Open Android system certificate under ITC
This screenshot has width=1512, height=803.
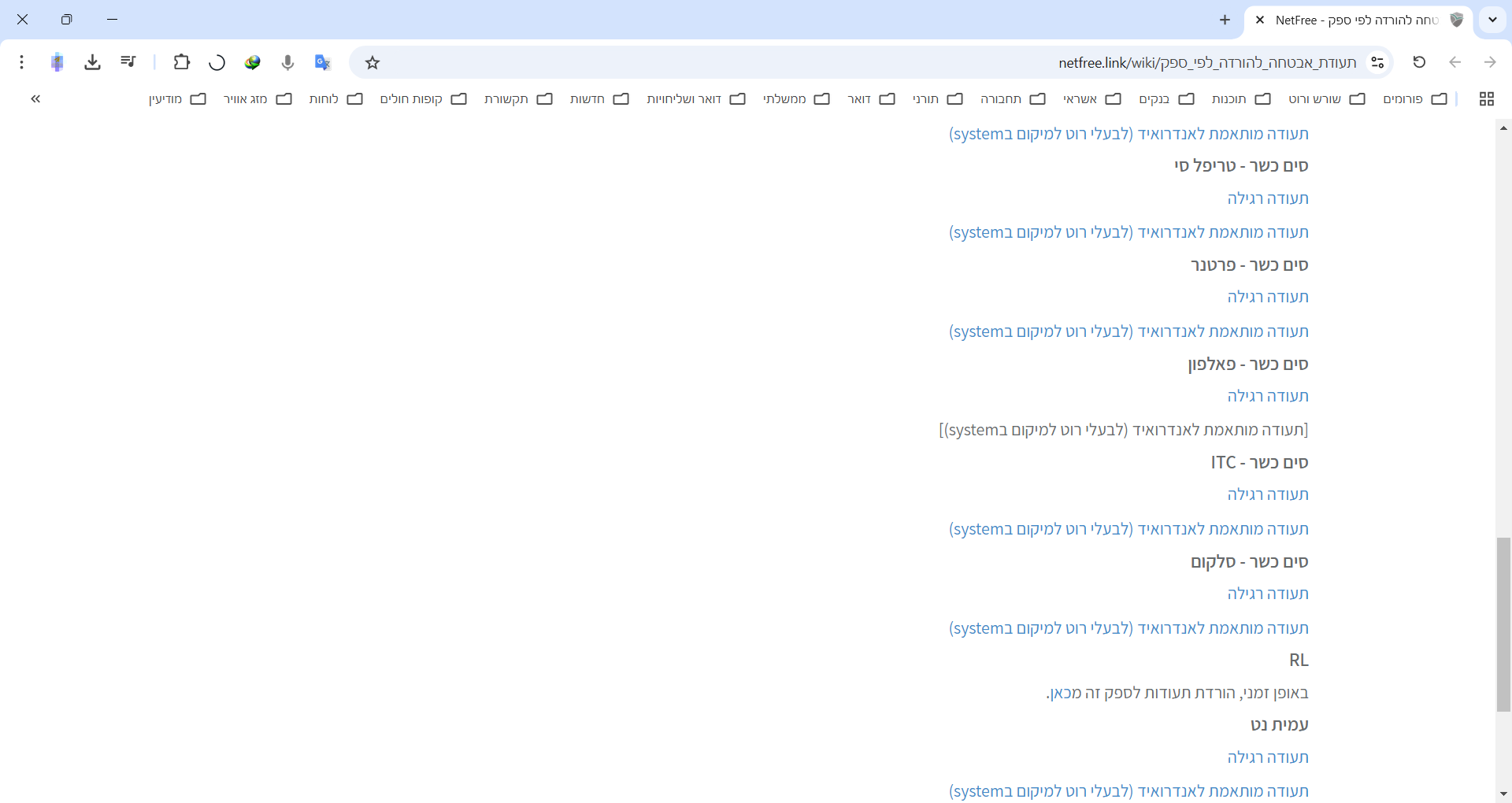(1128, 529)
